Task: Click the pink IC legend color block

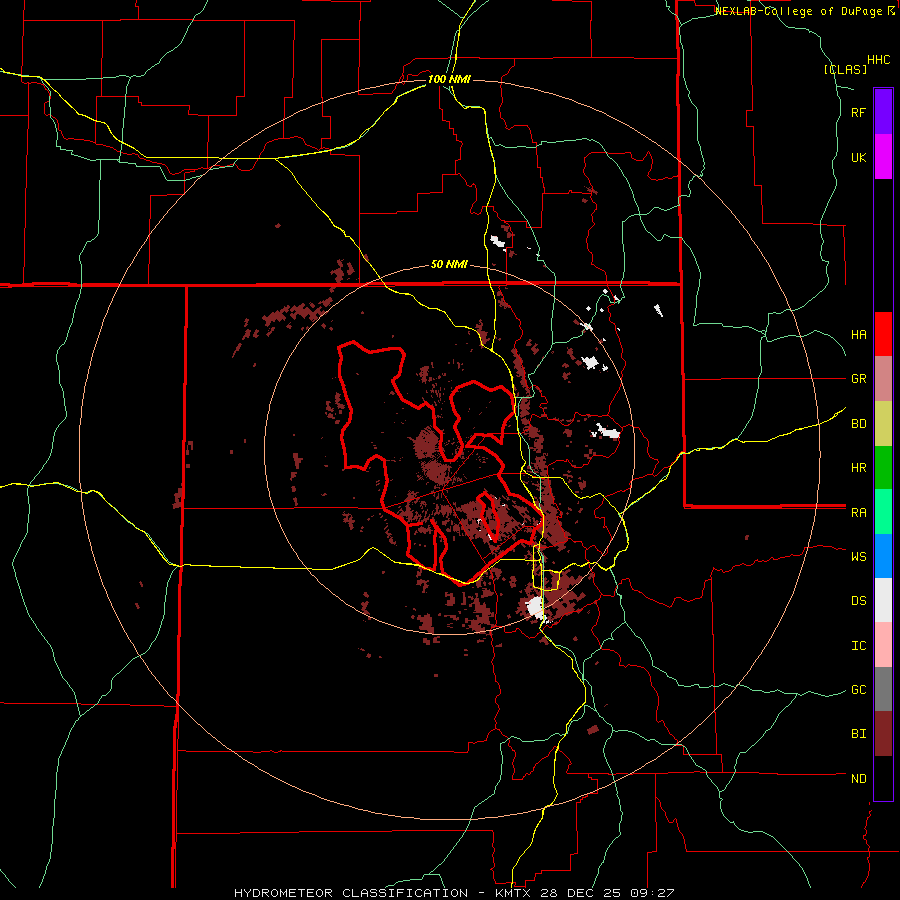Action: coord(883,645)
